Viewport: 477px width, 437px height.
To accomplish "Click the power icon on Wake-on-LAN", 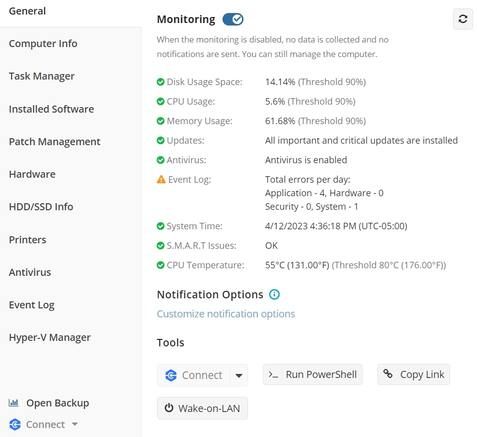I will pyautogui.click(x=169, y=408).
